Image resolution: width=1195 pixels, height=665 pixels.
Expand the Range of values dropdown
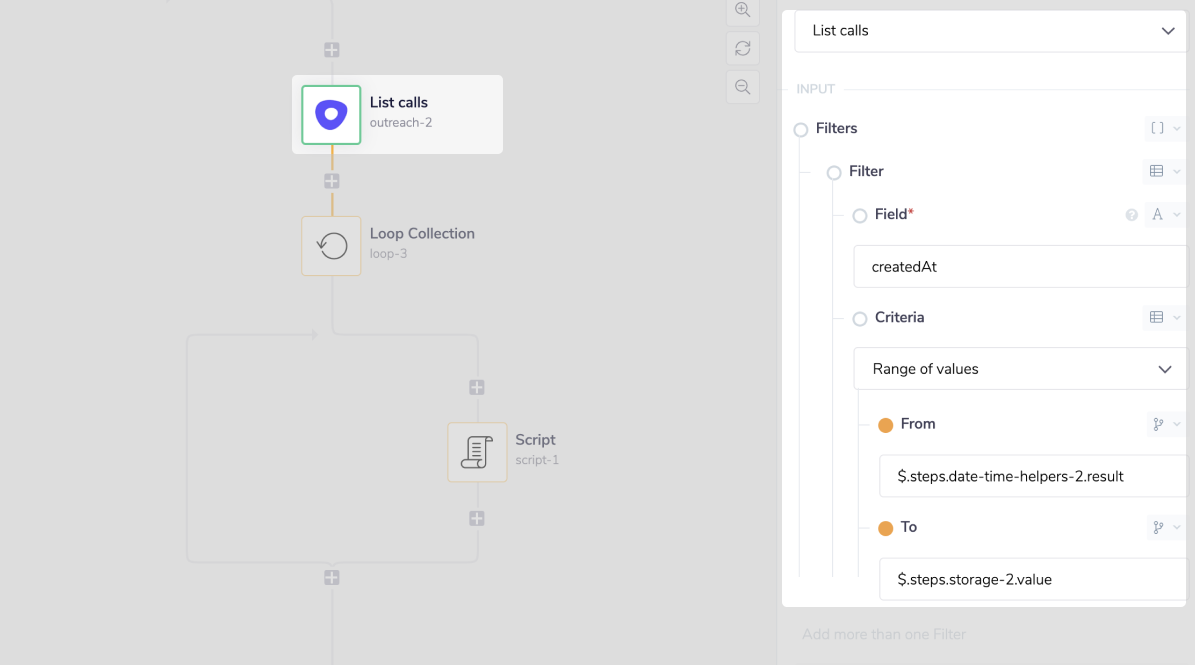coord(1020,369)
